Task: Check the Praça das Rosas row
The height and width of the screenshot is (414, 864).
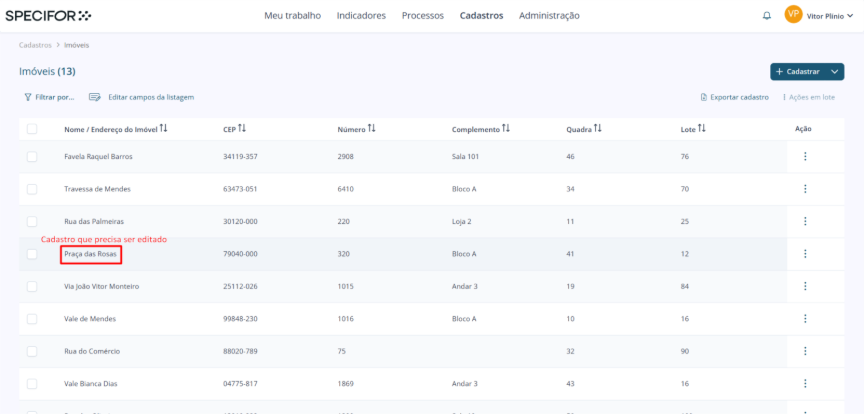Action: [32, 254]
